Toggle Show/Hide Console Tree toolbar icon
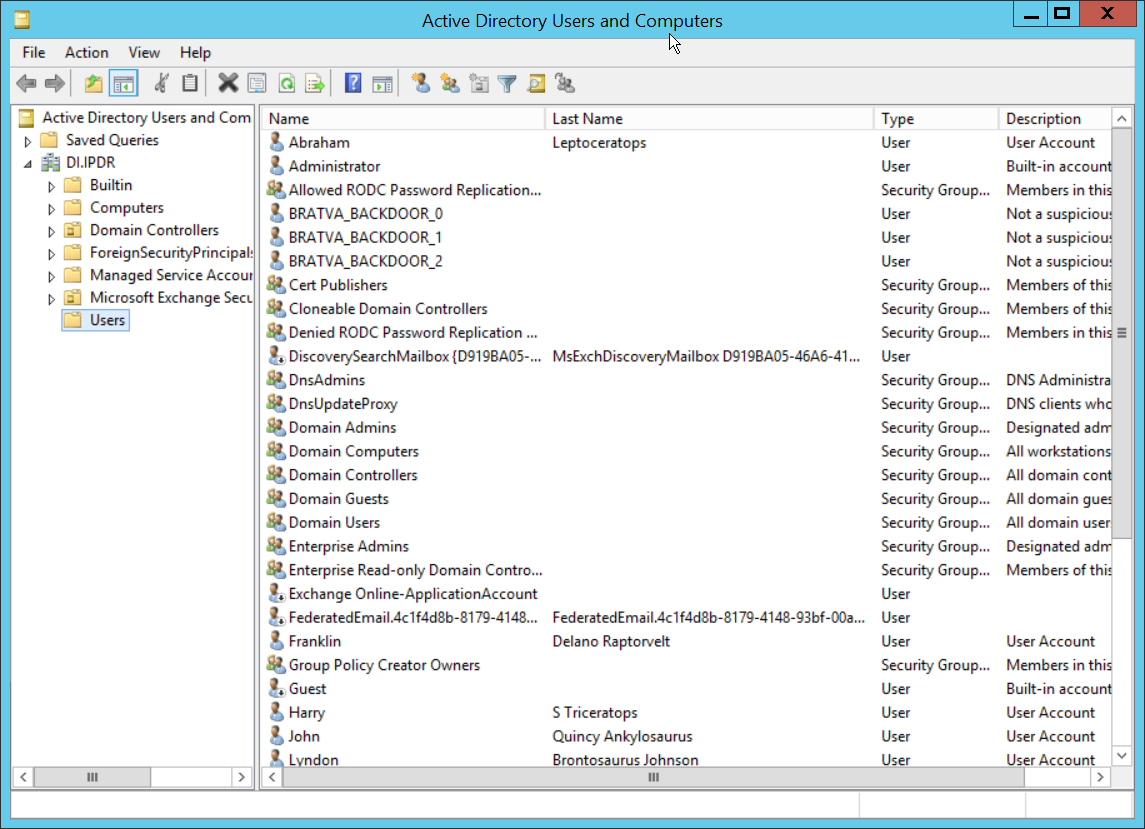This screenshot has height=829, width=1145. pos(123,83)
